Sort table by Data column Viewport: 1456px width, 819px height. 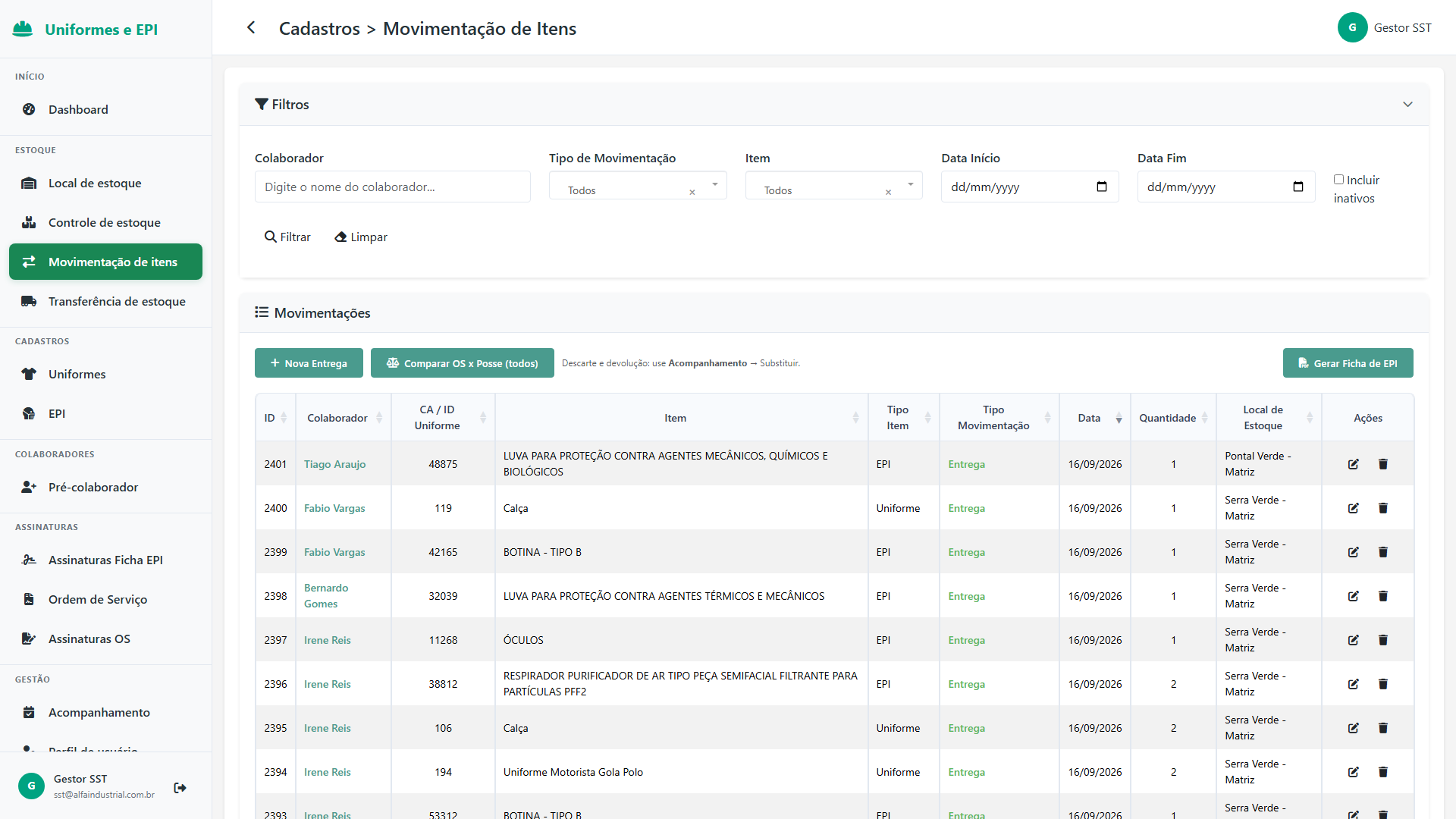click(1094, 418)
